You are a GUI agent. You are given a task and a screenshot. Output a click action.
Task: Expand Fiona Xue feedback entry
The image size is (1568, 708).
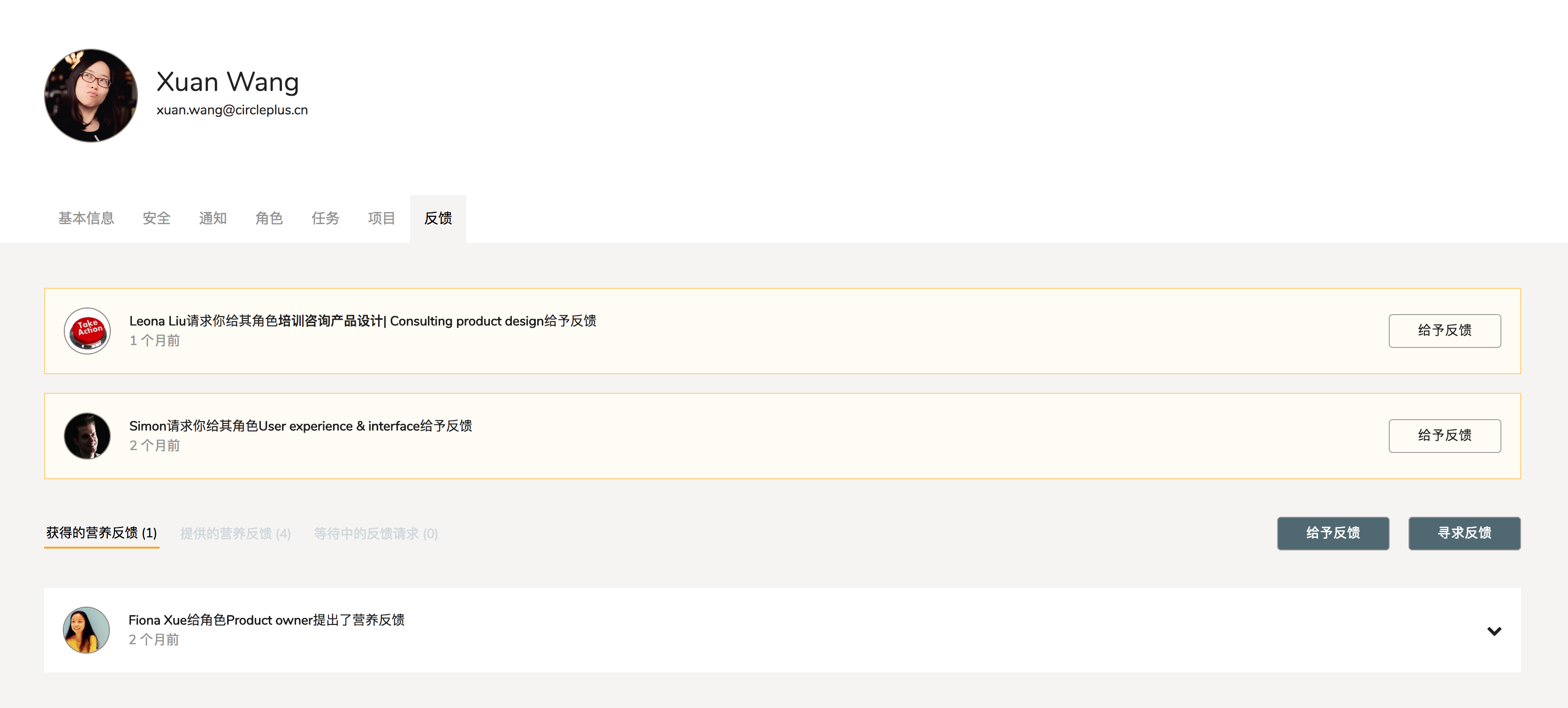coord(1493,630)
